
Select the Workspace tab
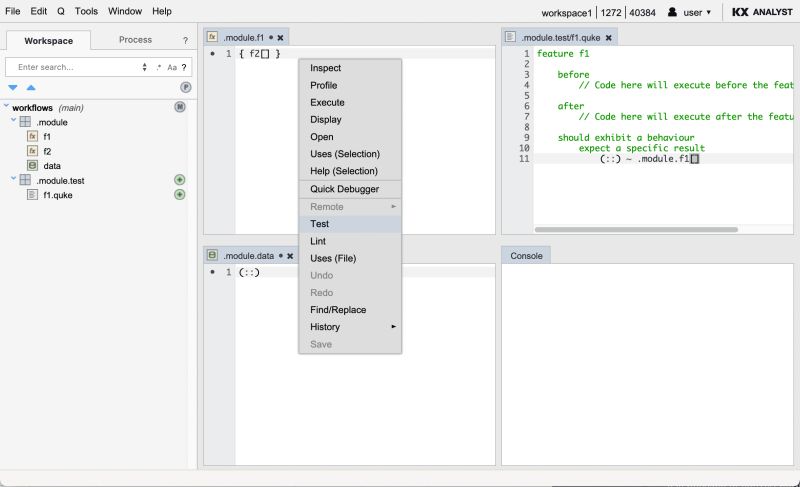[48, 40]
